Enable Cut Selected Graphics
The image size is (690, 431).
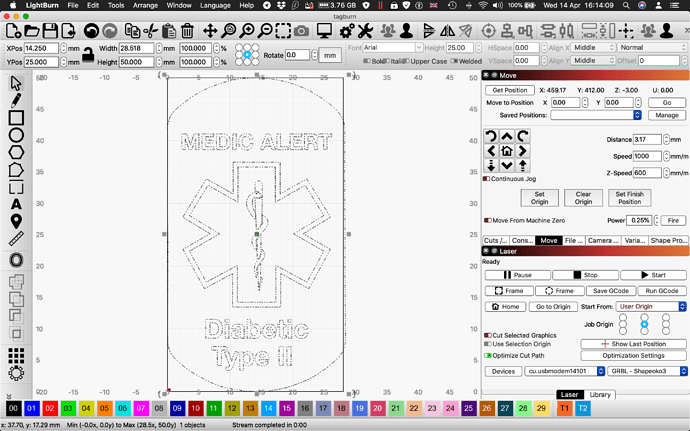click(487, 335)
